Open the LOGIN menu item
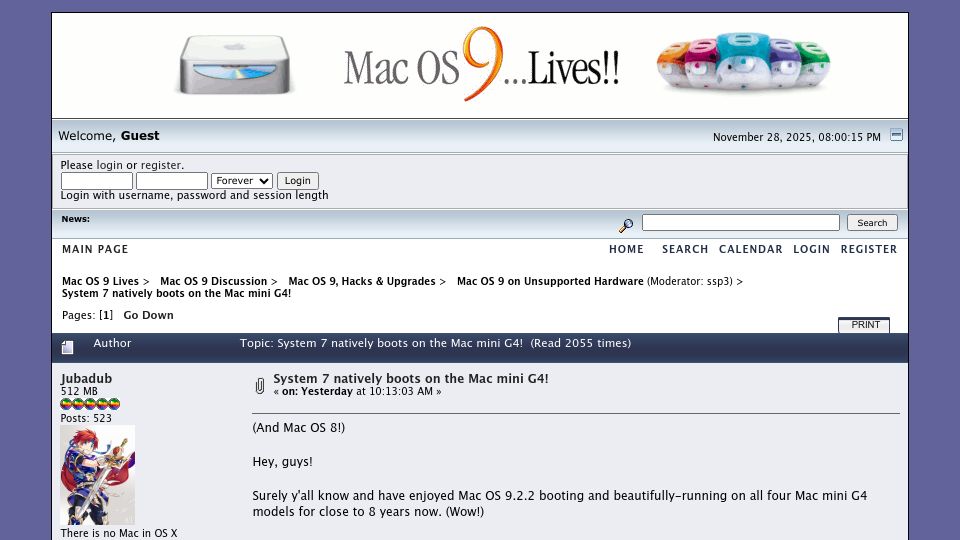 point(812,249)
